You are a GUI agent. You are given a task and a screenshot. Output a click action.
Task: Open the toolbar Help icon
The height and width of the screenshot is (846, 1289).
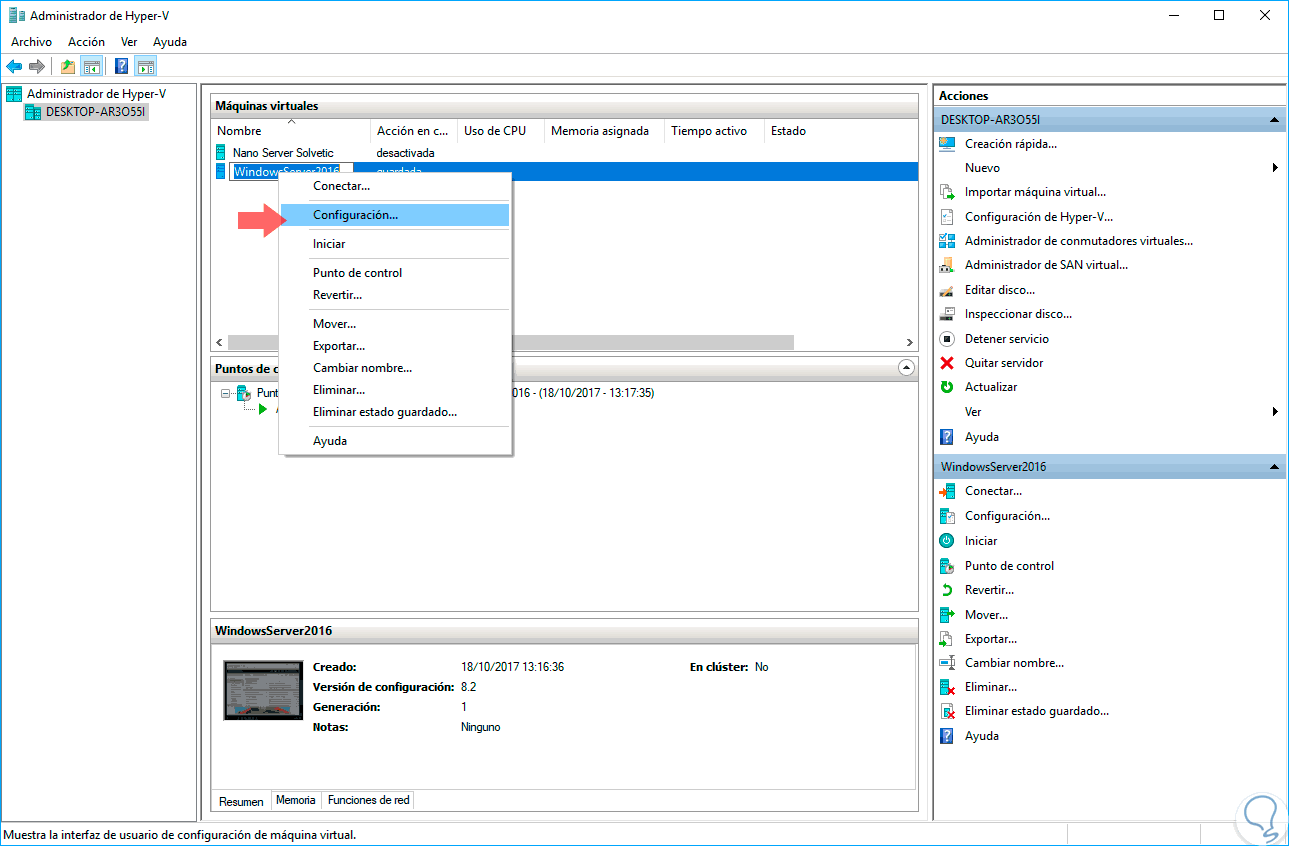pyautogui.click(x=122, y=67)
